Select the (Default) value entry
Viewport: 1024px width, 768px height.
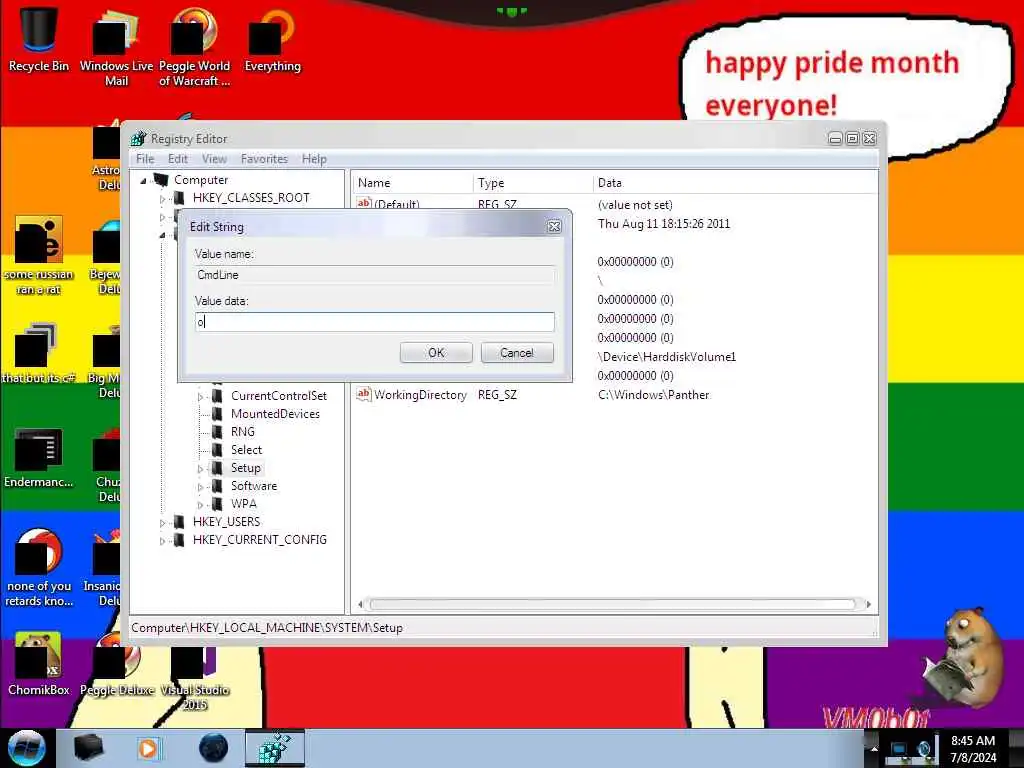(x=396, y=204)
